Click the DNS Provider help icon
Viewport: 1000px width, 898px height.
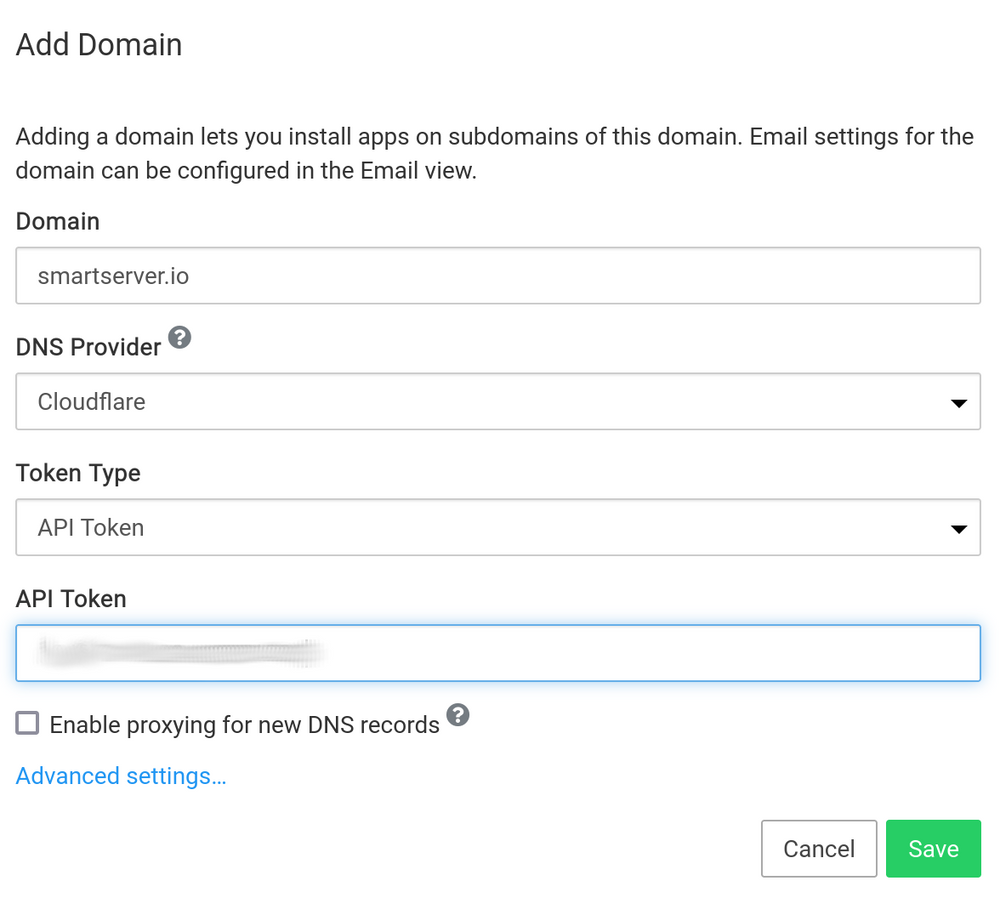tap(180, 339)
